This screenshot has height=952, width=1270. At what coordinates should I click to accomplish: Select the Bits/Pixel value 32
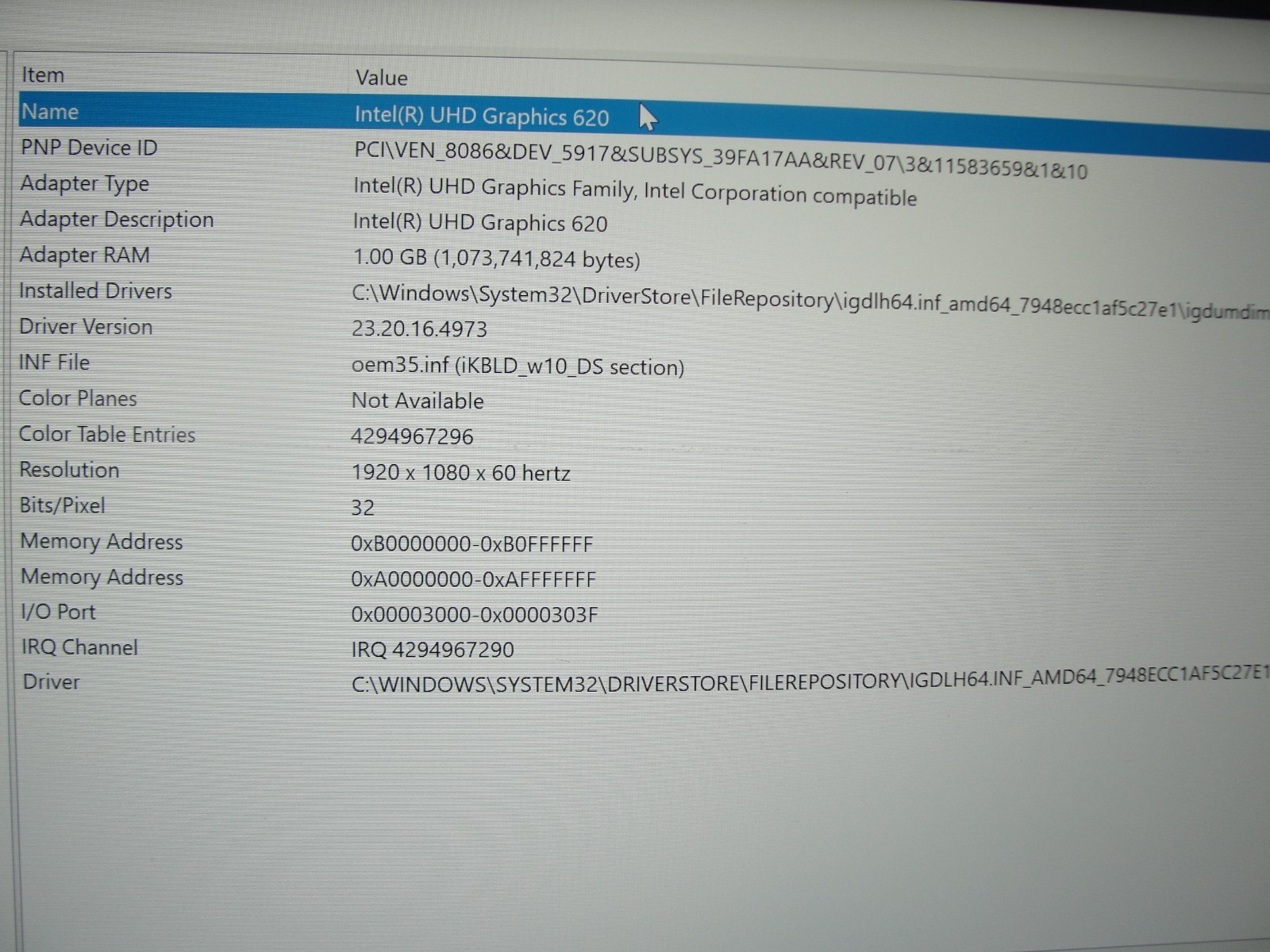362,508
